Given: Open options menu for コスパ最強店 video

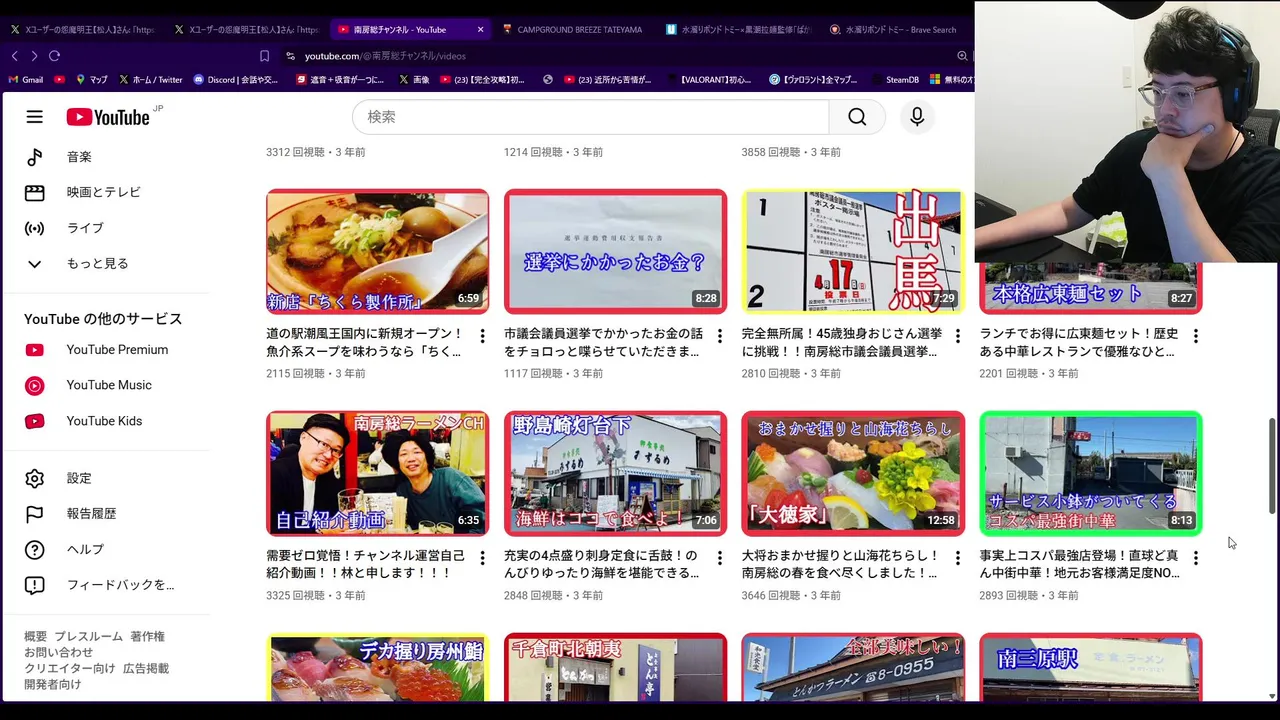Looking at the screenshot, I should click(x=1196, y=558).
